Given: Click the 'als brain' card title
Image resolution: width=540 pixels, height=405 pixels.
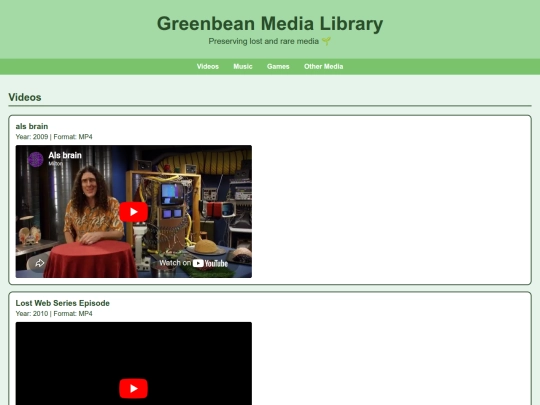Looking at the screenshot, I should 32,126.
